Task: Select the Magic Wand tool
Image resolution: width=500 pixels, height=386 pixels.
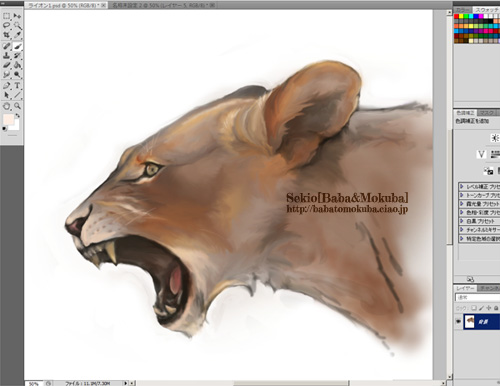Action: pos(17,25)
